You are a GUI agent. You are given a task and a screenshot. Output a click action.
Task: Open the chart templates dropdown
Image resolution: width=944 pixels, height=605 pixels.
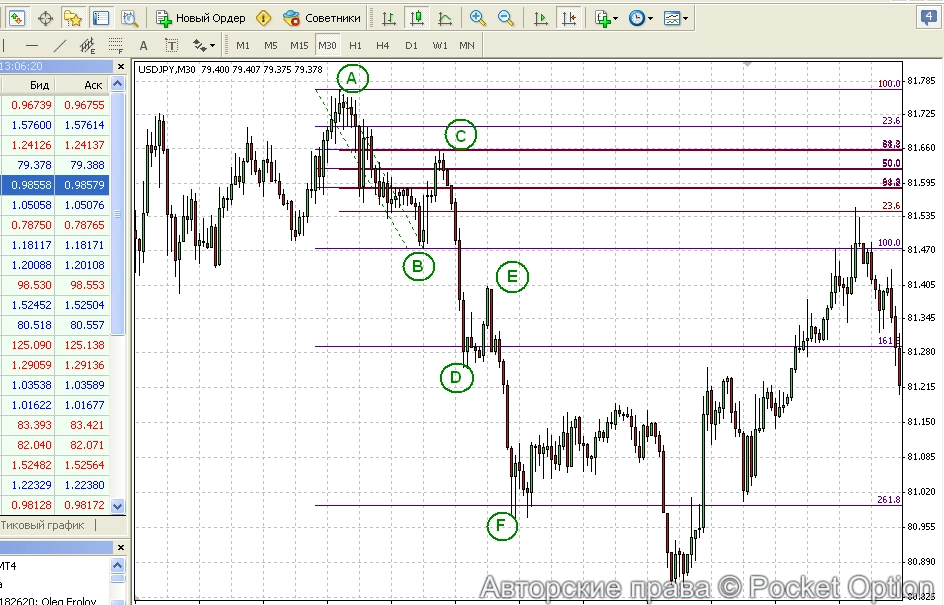pos(676,18)
